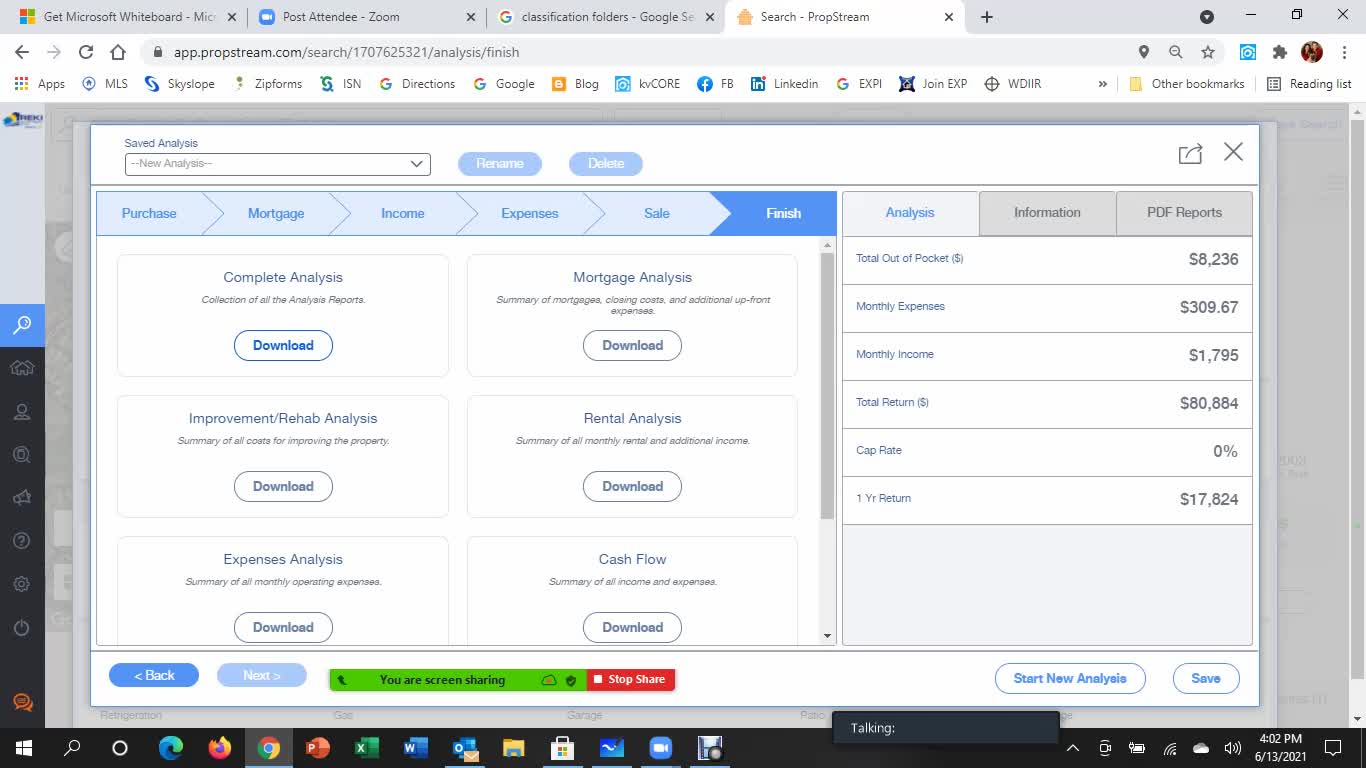Download the Complete Analysis report

point(283,345)
